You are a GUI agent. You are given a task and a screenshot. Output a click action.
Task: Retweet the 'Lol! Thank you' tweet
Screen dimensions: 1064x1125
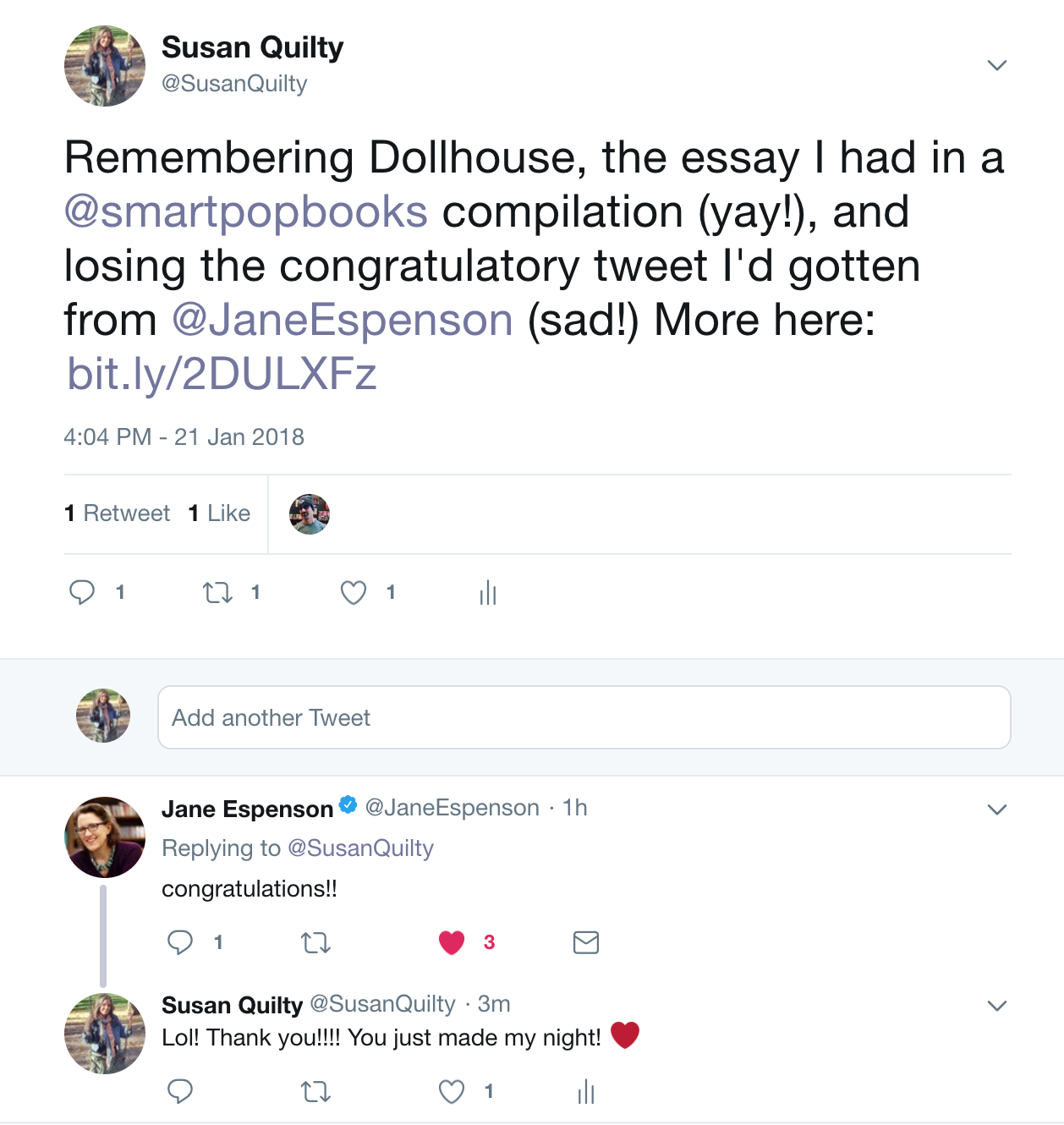[x=315, y=1092]
